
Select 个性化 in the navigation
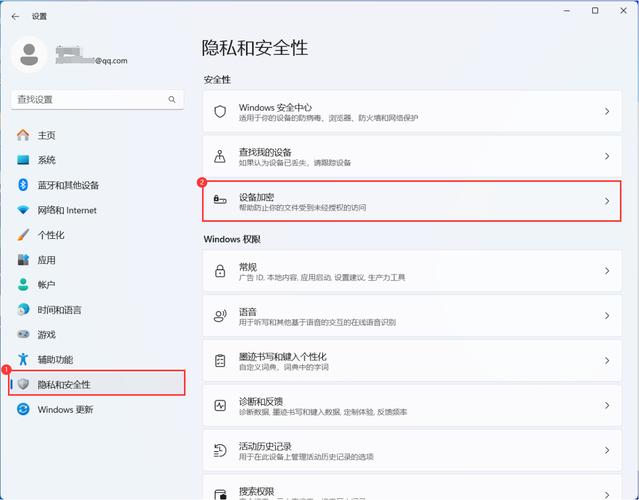point(97,235)
